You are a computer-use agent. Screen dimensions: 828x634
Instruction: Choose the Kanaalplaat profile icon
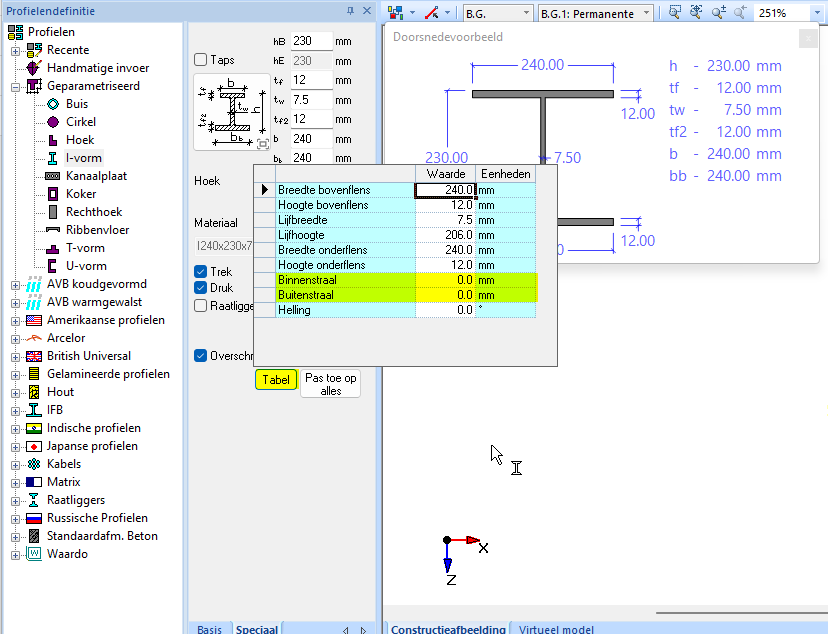[53, 176]
